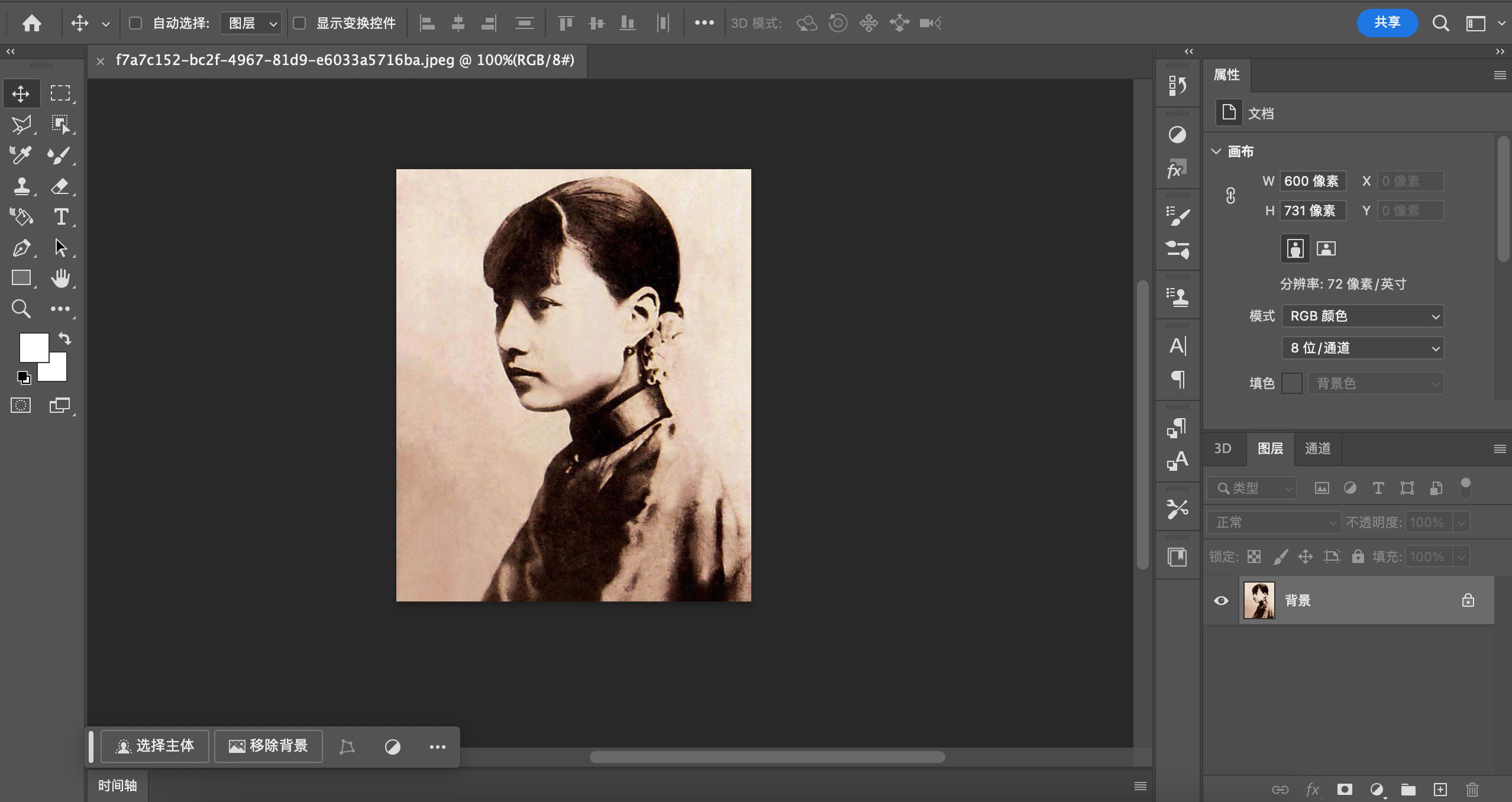Screen dimensions: 1512x802
Task: Pick the Zoom tool in toolbar
Action: [x=21, y=309]
